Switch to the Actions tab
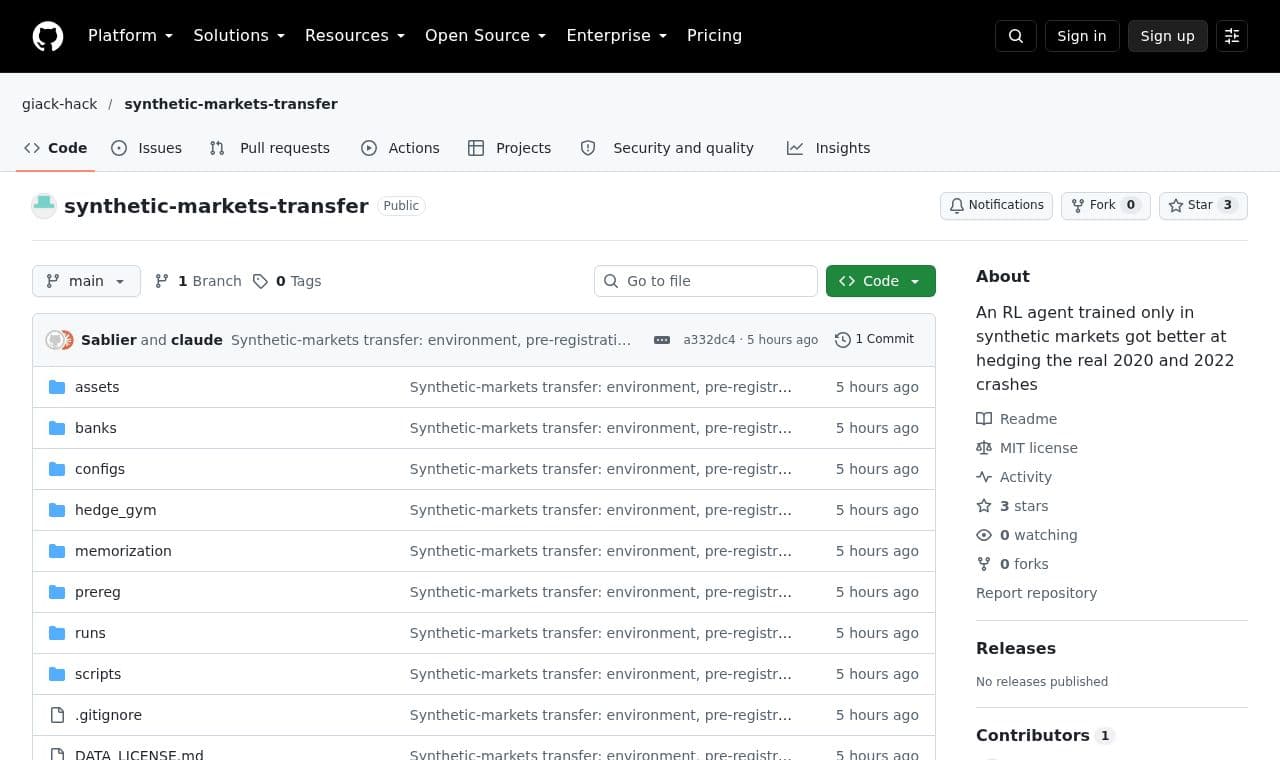Screen dimensions: 1280x760 pos(400,148)
